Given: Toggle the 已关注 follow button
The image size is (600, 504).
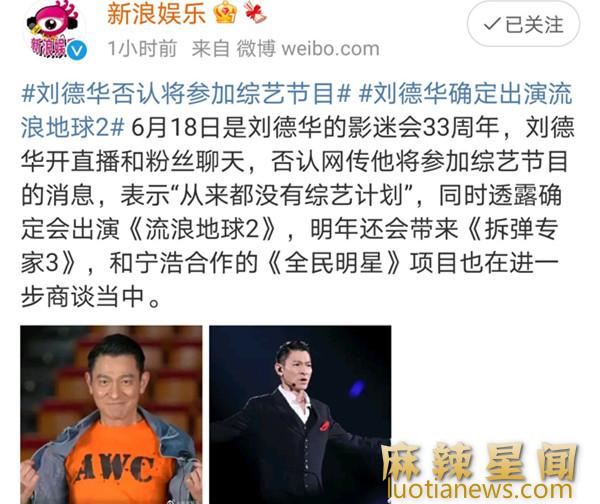Looking at the screenshot, I should (x=523, y=24).
